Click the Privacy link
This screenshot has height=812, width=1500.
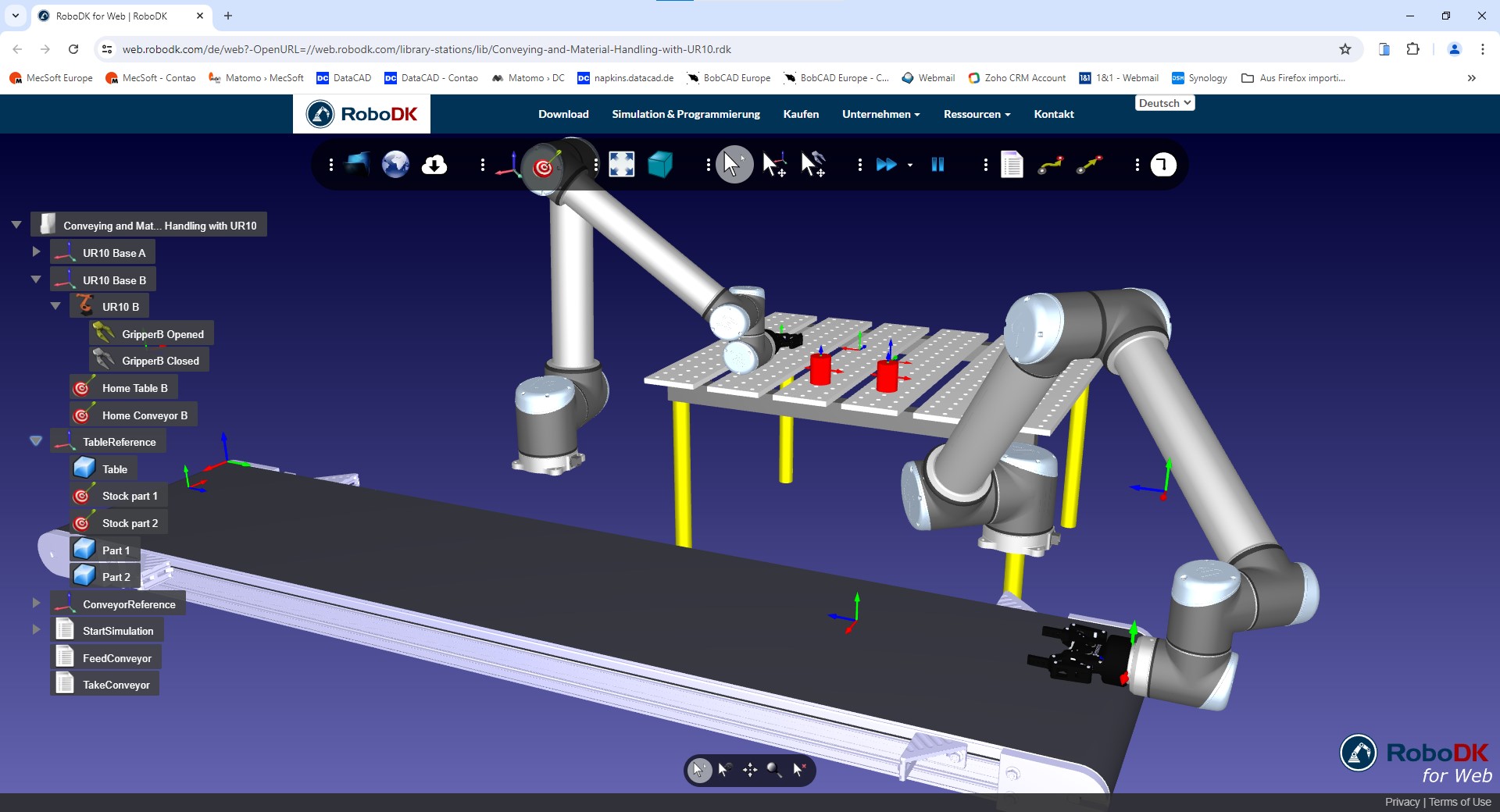pyautogui.click(x=1402, y=802)
